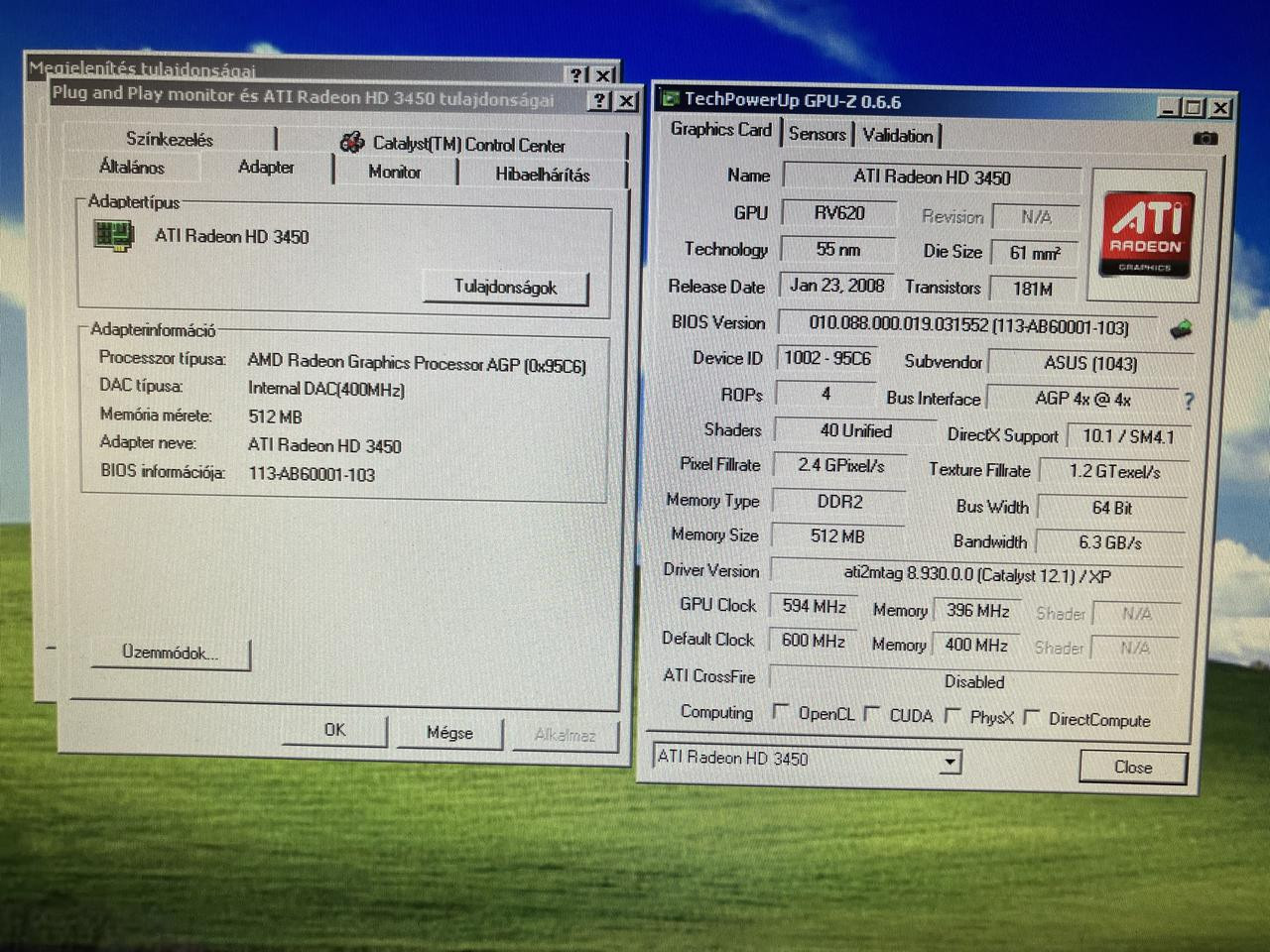Click the DirectX Support field 10.1 / SM4.1
Screen dimensions: 1270x952
(x=1127, y=436)
